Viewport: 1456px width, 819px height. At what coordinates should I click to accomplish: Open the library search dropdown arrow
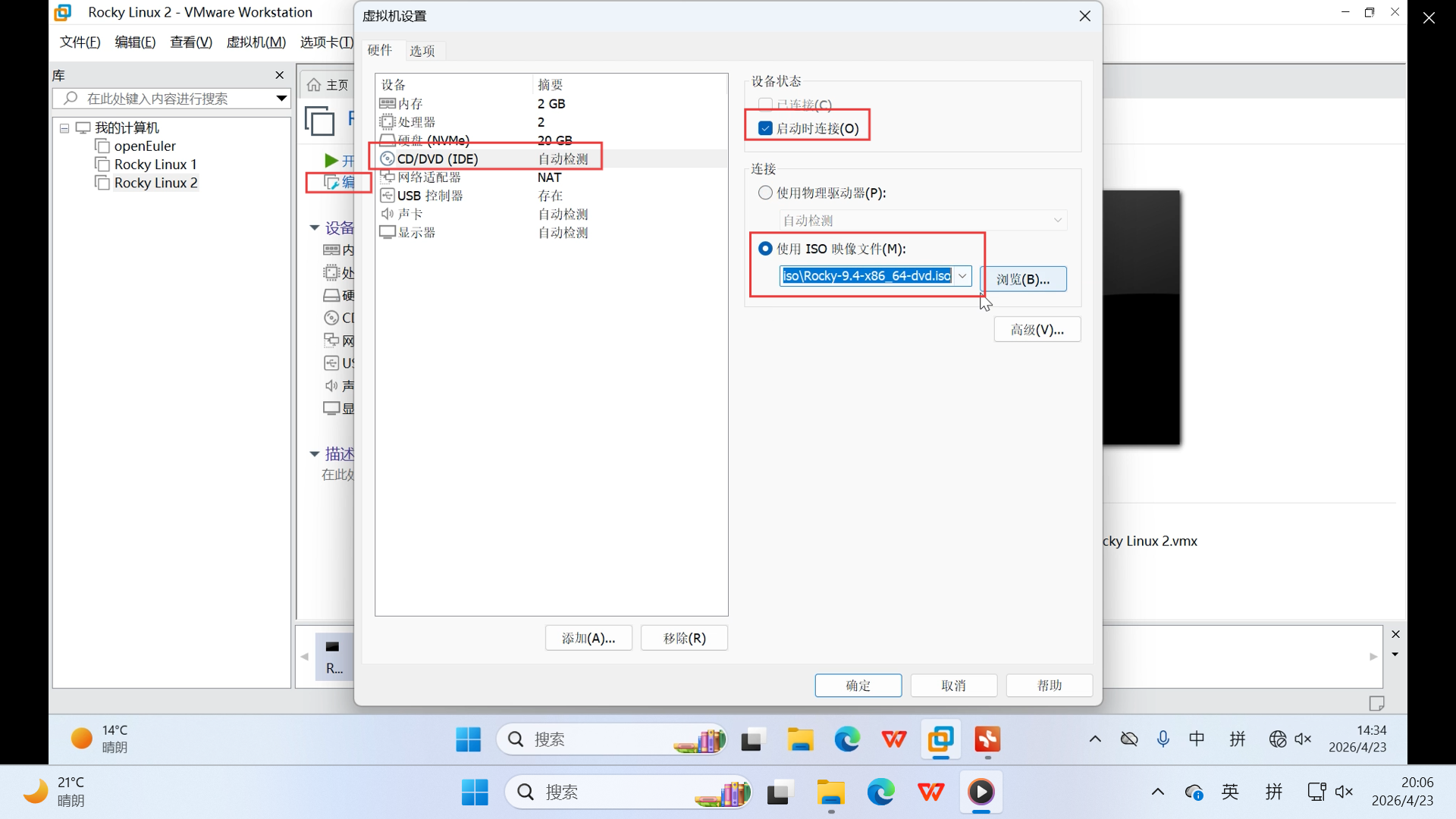(x=281, y=99)
